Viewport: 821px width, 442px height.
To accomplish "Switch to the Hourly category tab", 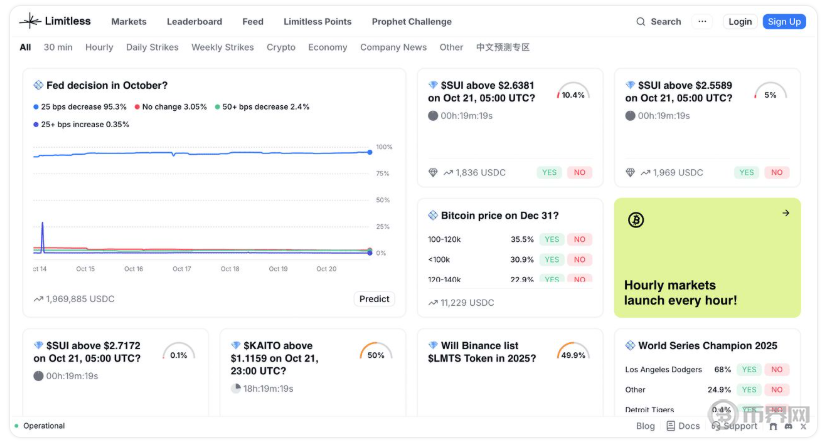I will pyautogui.click(x=99, y=47).
